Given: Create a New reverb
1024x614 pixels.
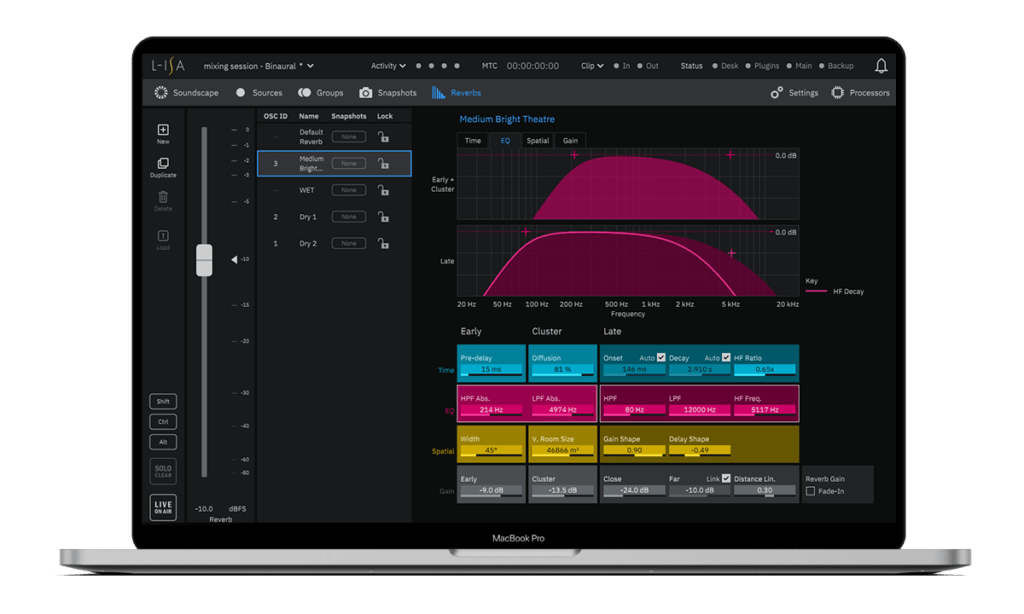Looking at the screenshot, I should (163, 134).
